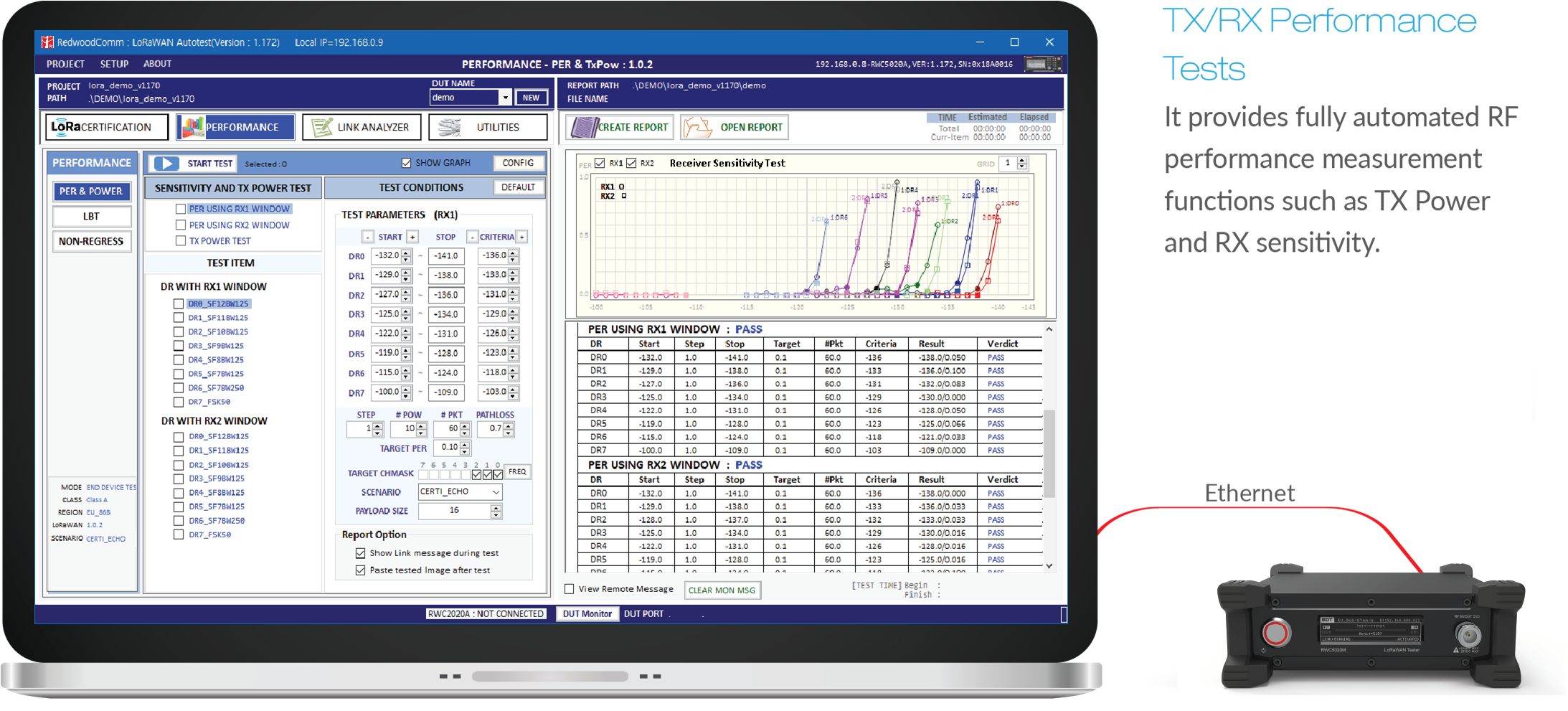This screenshot has width=1568, height=711.
Task: Click the RWC5020A device icon in header
Action: coord(1043,65)
